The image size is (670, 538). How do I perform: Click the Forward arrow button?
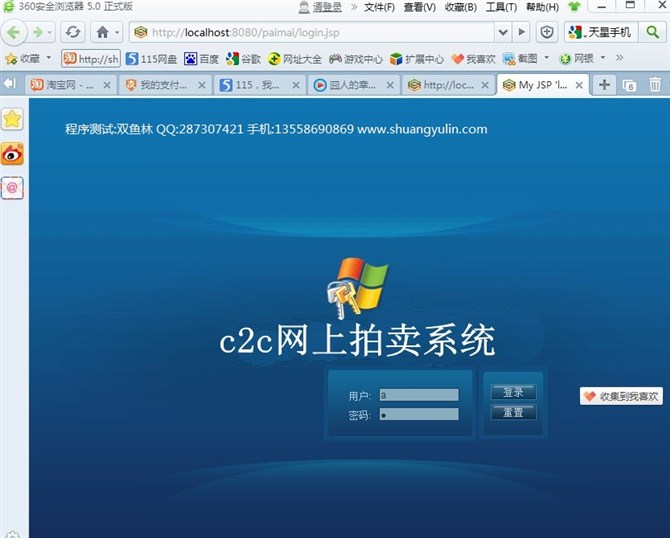point(38,32)
